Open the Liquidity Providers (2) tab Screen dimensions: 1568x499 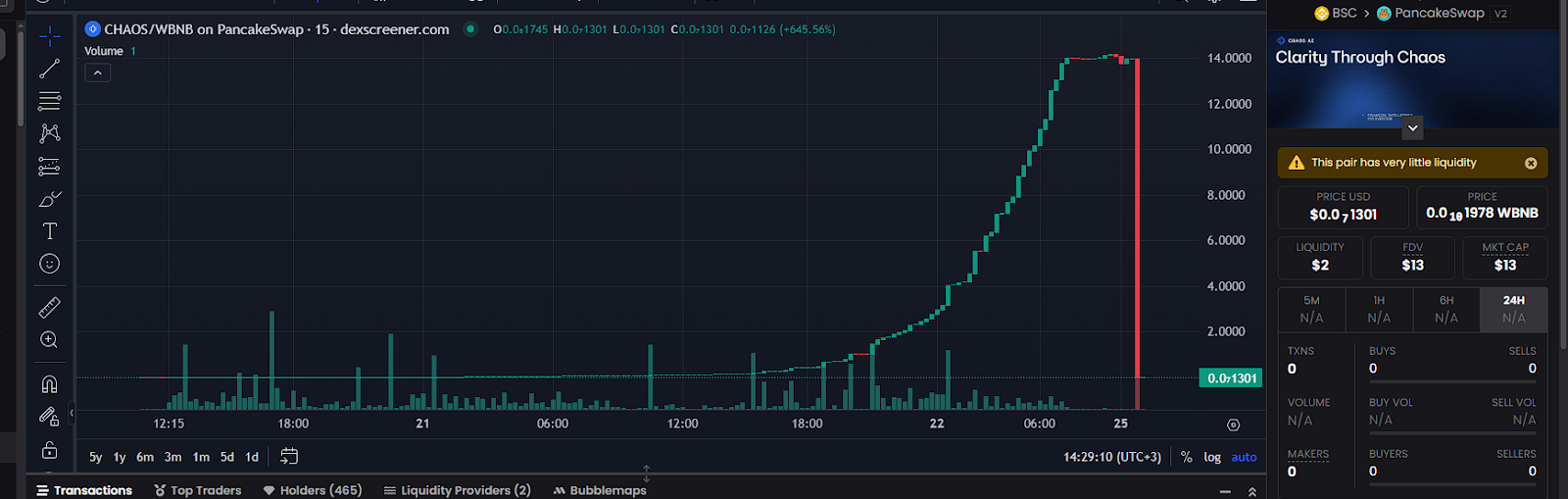coord(458,490)
